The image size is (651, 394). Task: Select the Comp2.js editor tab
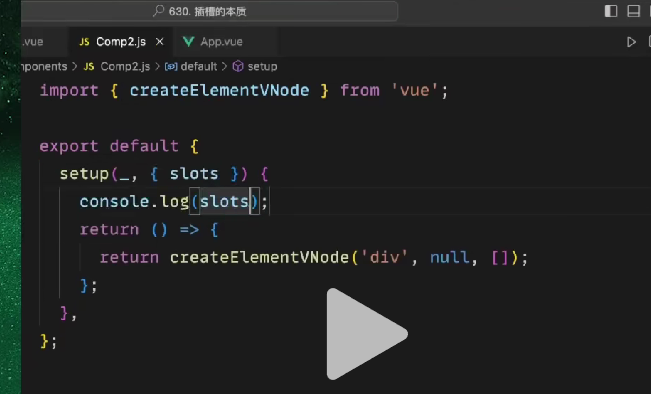(x=121, y=42)
